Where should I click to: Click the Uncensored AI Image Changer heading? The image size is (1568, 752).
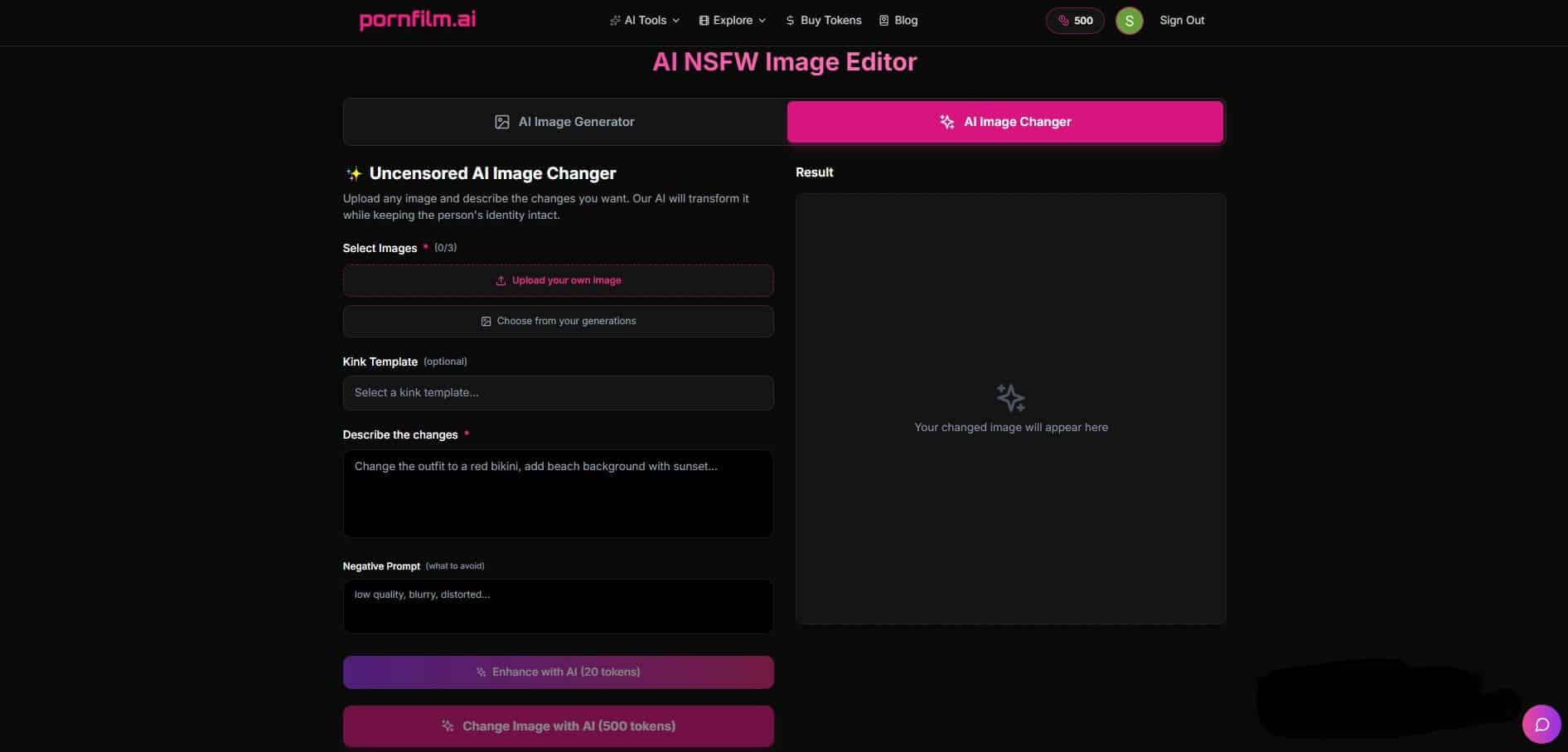pos(492,173)
